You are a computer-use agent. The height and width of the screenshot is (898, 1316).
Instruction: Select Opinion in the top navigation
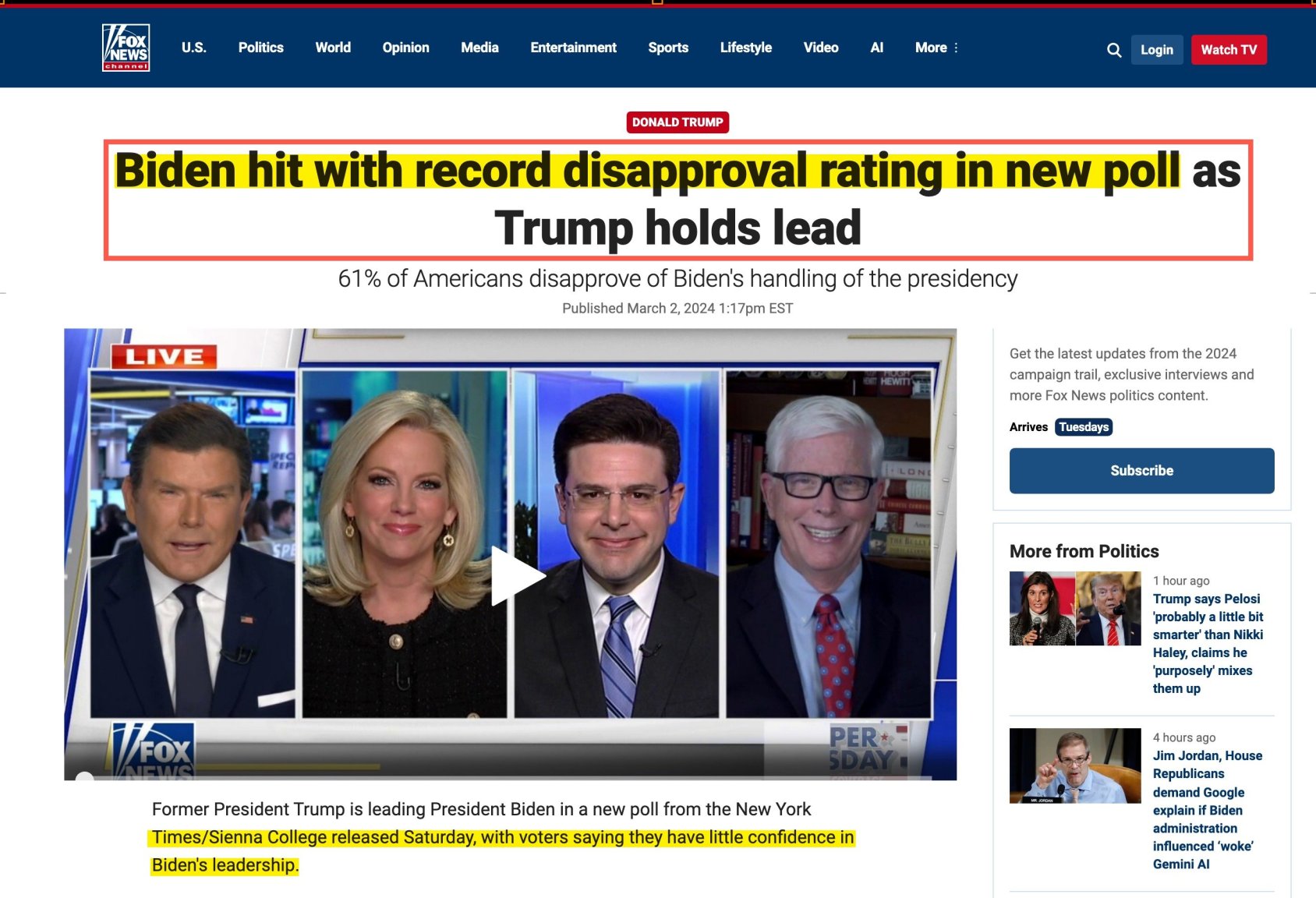[x=405, y=48]
